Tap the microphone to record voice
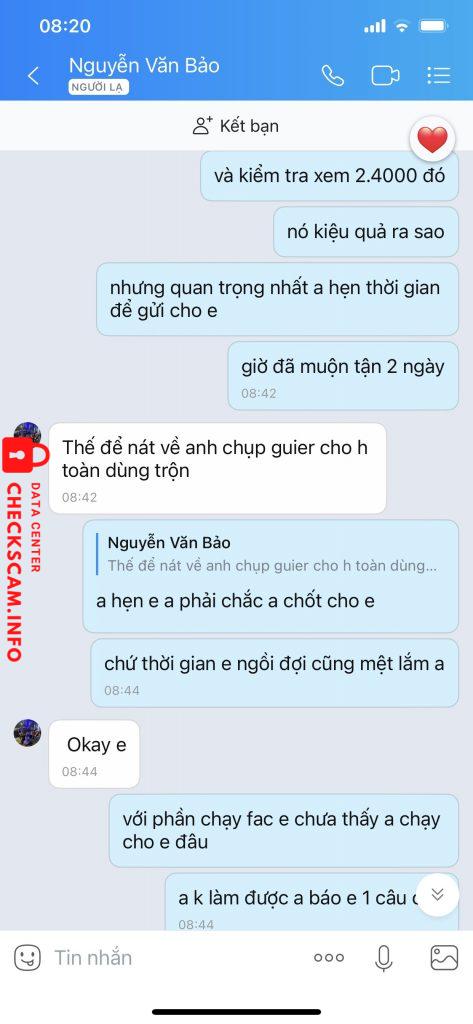The height and width of the screenshot is (1024, 473). click(x=384, y=957)
